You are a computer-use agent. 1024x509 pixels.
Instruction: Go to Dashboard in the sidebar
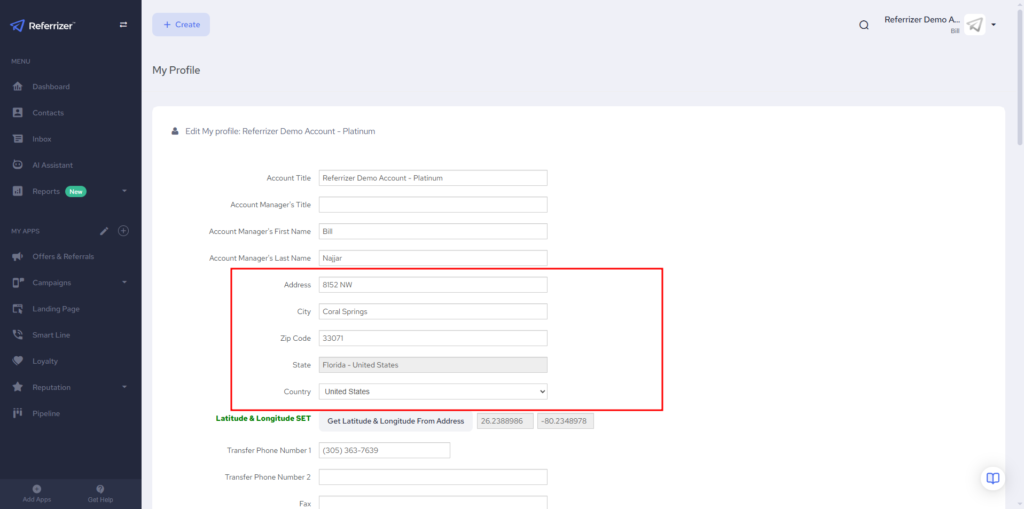click(51, 87)
